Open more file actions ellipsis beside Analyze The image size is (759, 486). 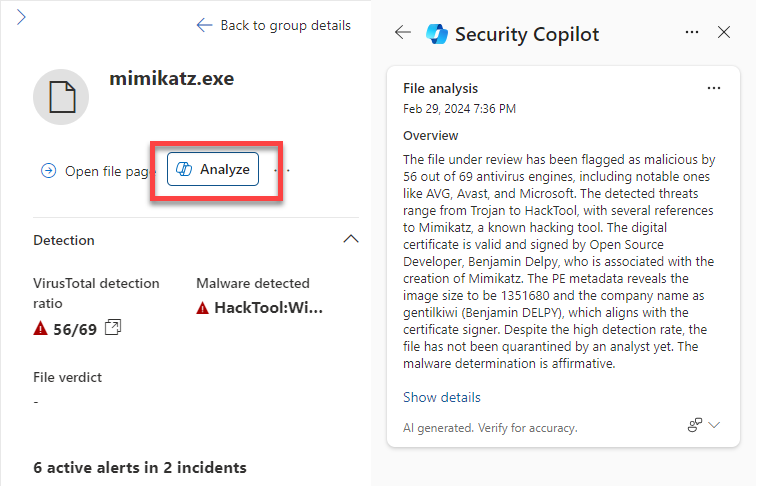282,170
